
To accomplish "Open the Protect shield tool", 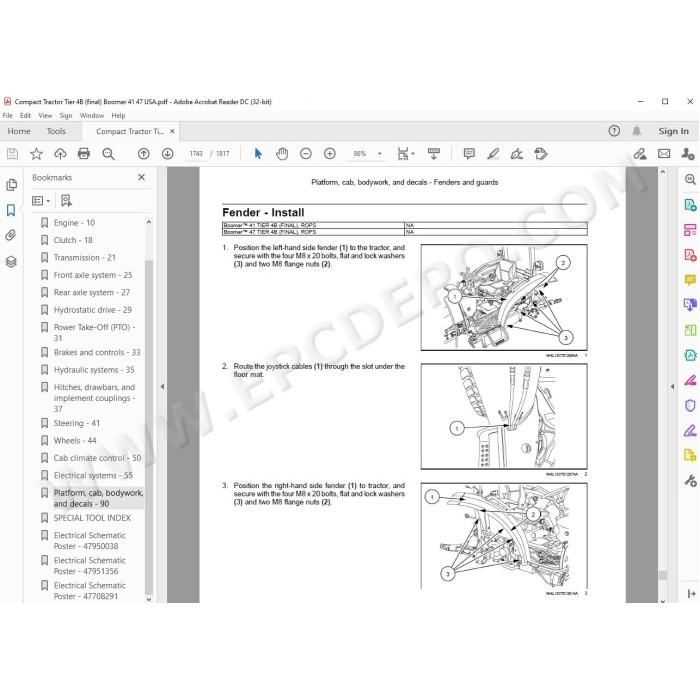I will coord(690,405).
